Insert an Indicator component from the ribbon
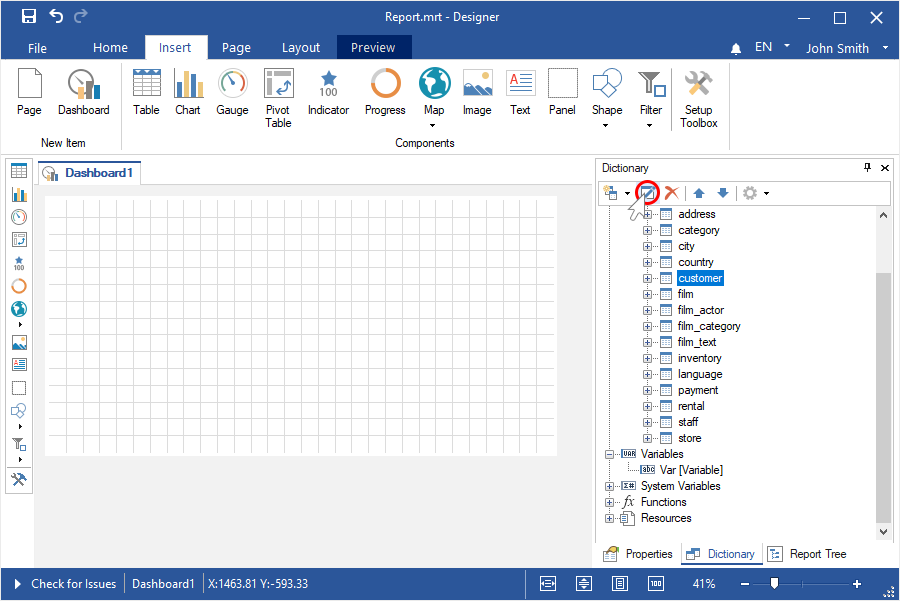Image resolution: width=900 pixels, height=601 pixels. point(328,92)
